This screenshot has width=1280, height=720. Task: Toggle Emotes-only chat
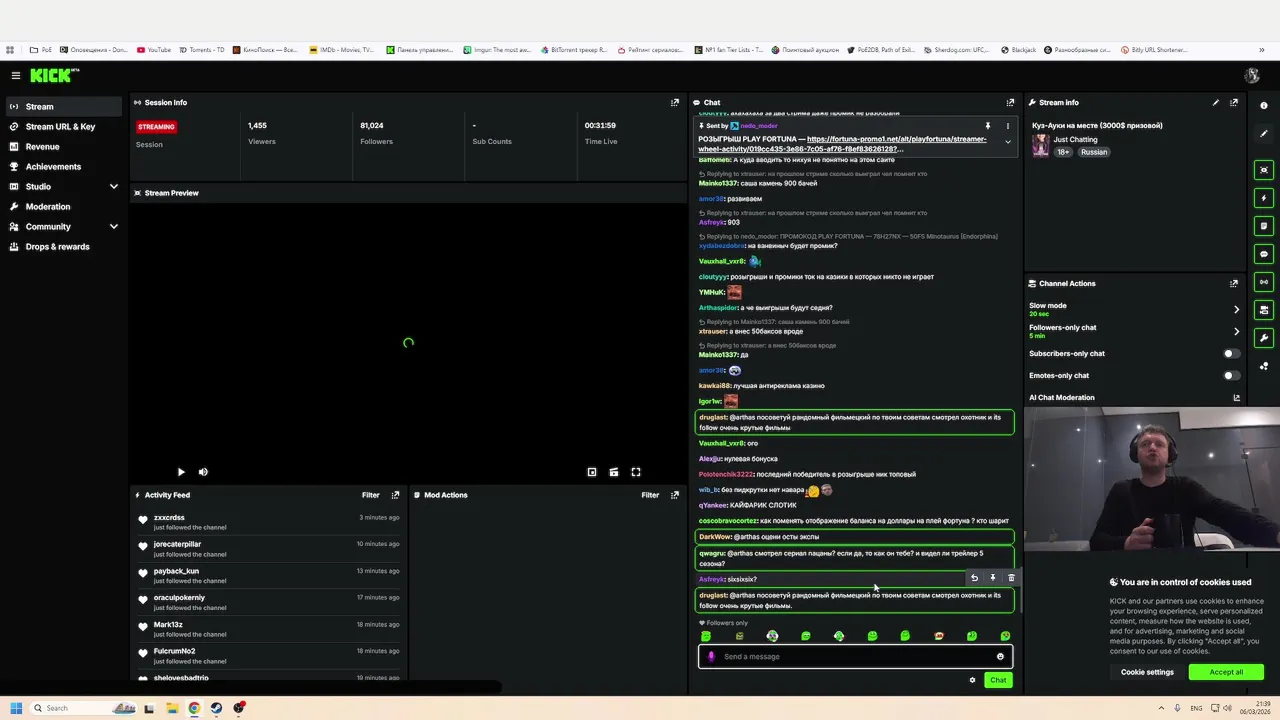click(x=1232, y=375)
